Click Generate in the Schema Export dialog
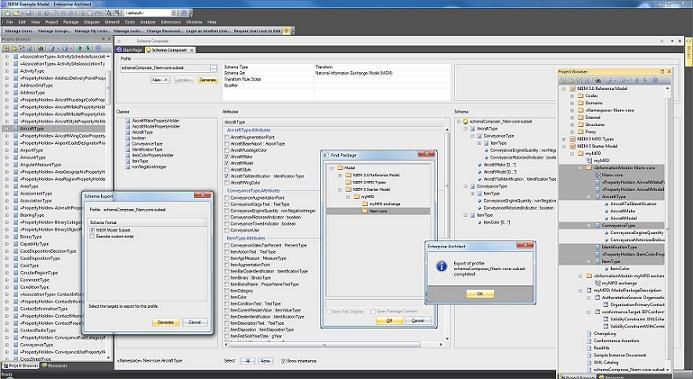Viewport: 693px width, 379px height. click(x=166, y=322)
